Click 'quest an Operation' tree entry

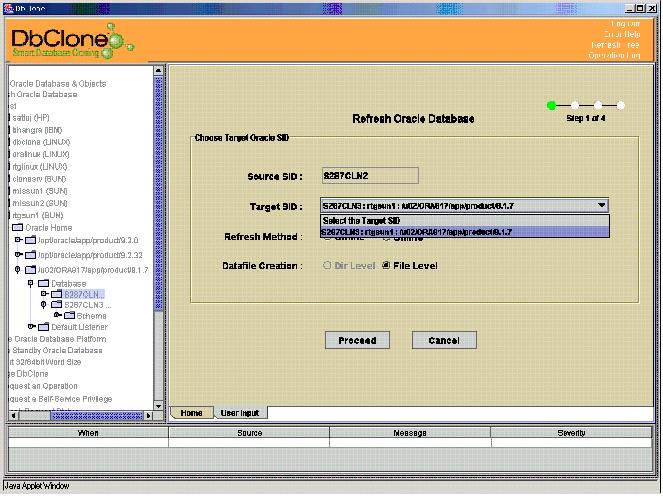(x=44, y=386)
